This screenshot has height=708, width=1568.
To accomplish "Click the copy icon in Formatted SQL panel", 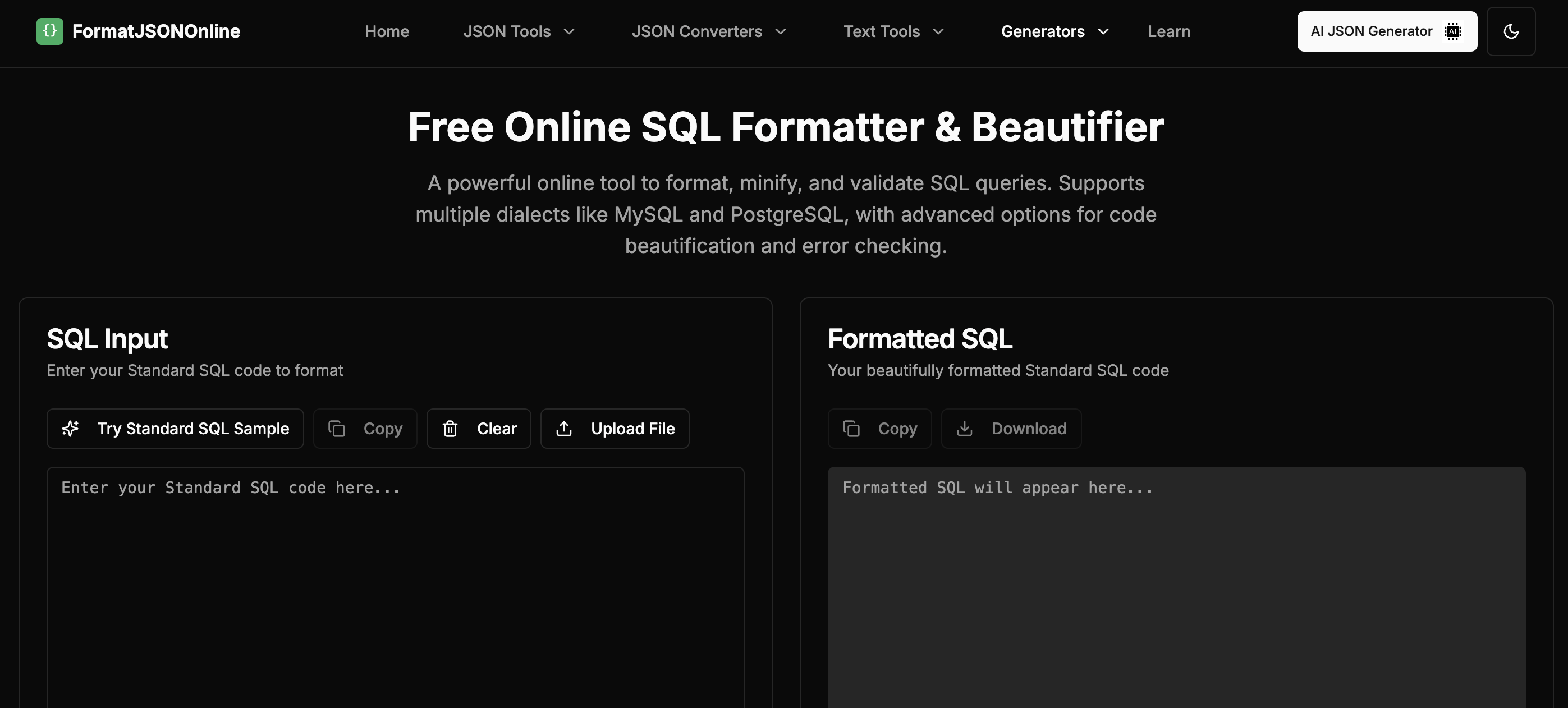I will pos(851,429).
